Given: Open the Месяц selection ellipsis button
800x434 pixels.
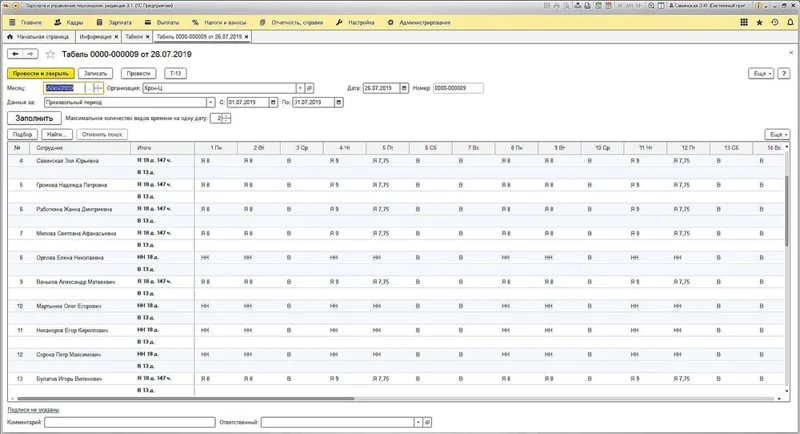Looking at the screenshot, I should pos(89,88).
